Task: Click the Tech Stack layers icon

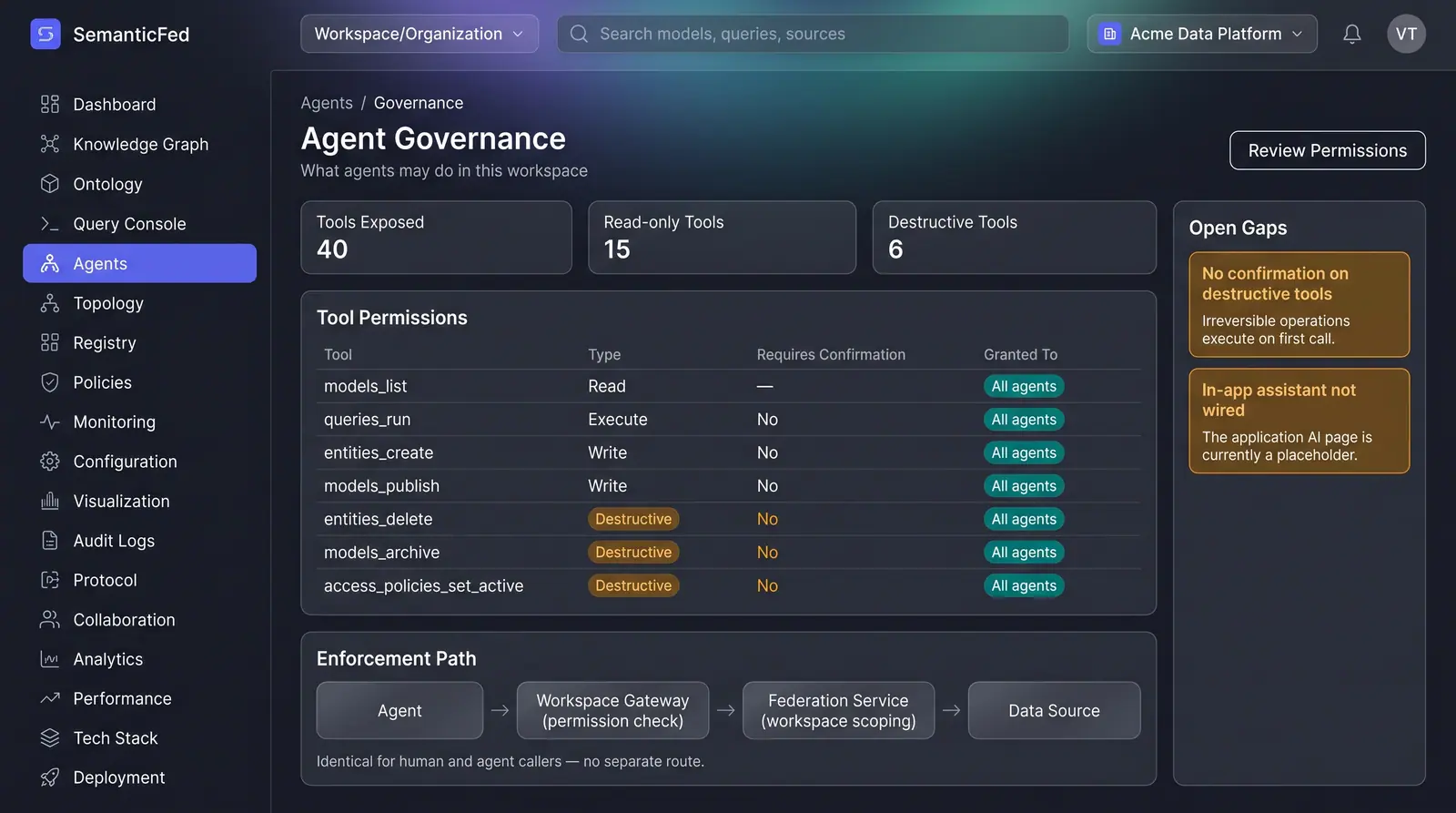Action: (x=50, y=737)
